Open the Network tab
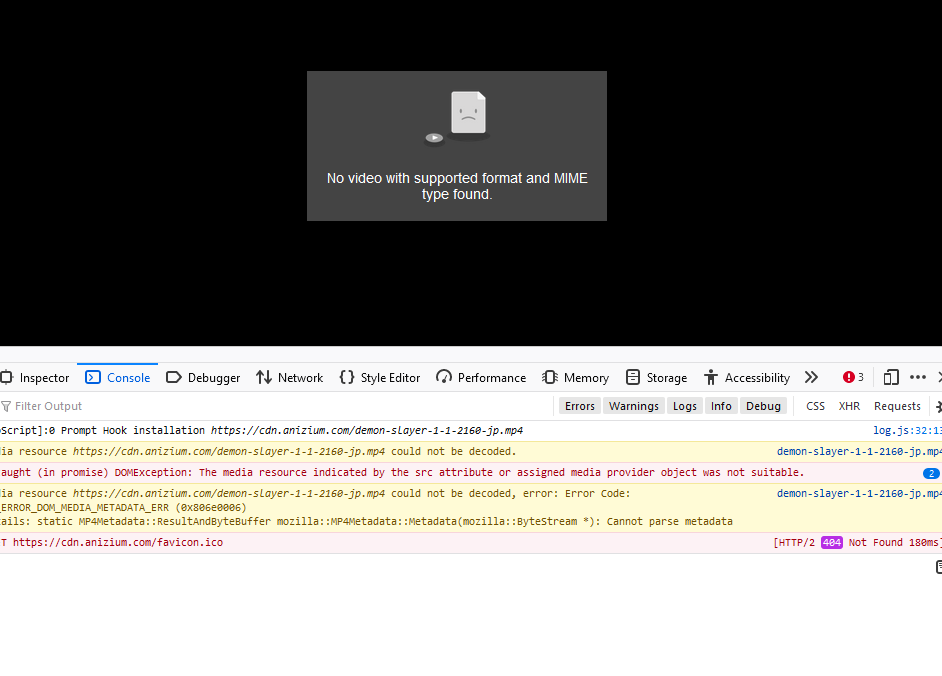Image resolution: width=942 pixels, height=676 pixels. [290, 377]
